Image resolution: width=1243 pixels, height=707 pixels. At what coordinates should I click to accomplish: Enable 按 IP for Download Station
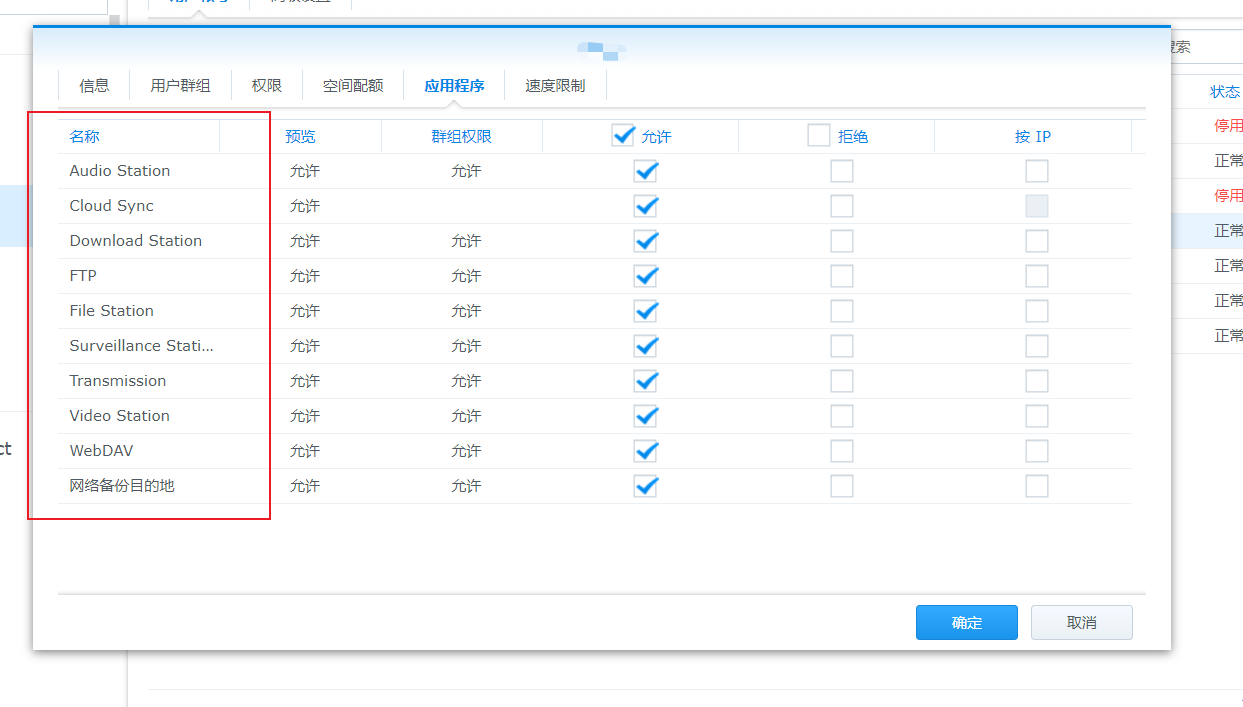tap(1037, 241)
